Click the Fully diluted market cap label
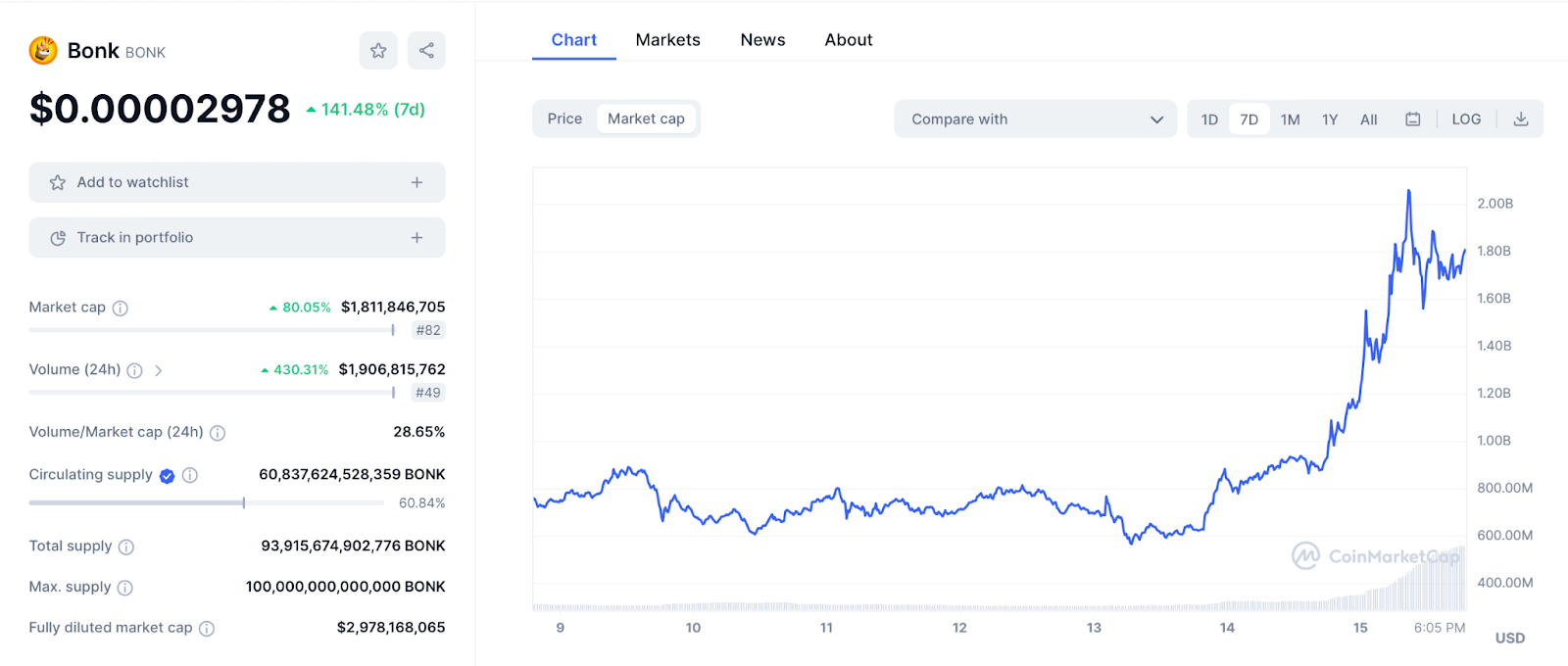The width and height of the screenshot is (1568, 666). click(x=111, y=628)
